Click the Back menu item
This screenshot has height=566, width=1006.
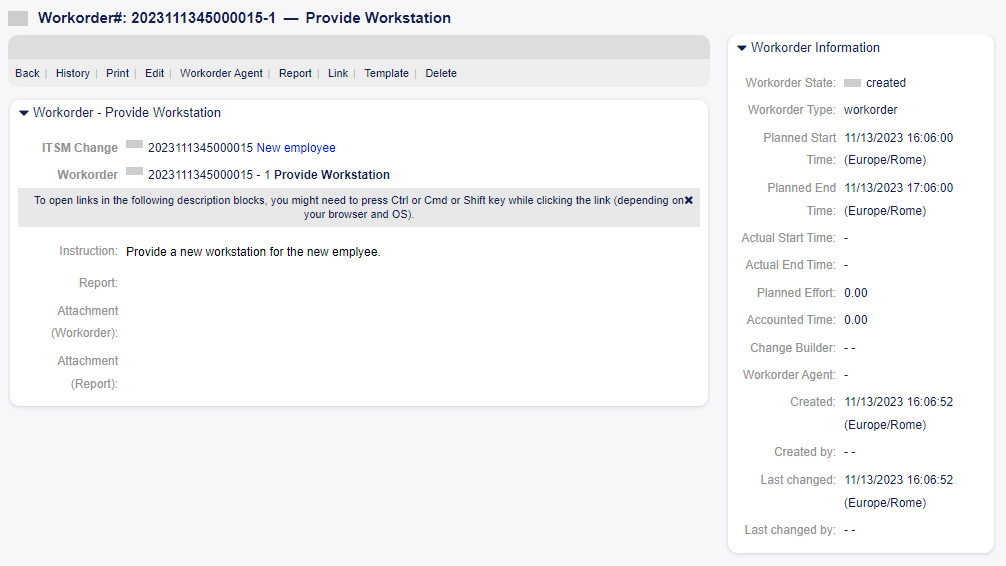click(27, 73)
